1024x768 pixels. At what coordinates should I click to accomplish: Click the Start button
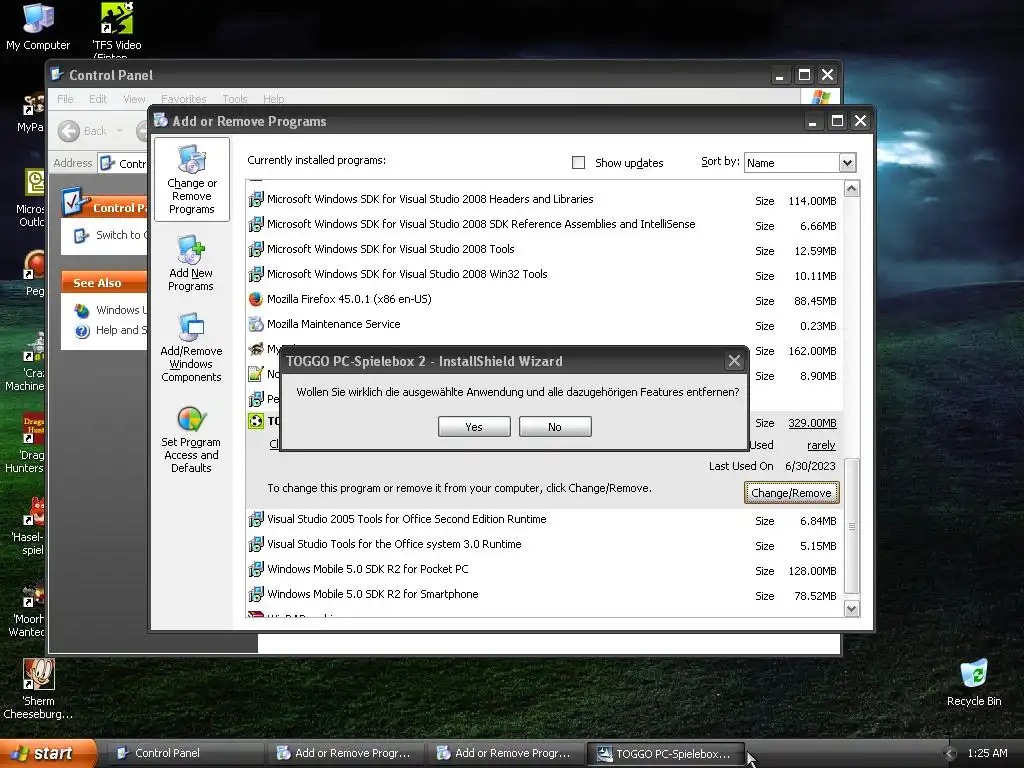[48, 753]
